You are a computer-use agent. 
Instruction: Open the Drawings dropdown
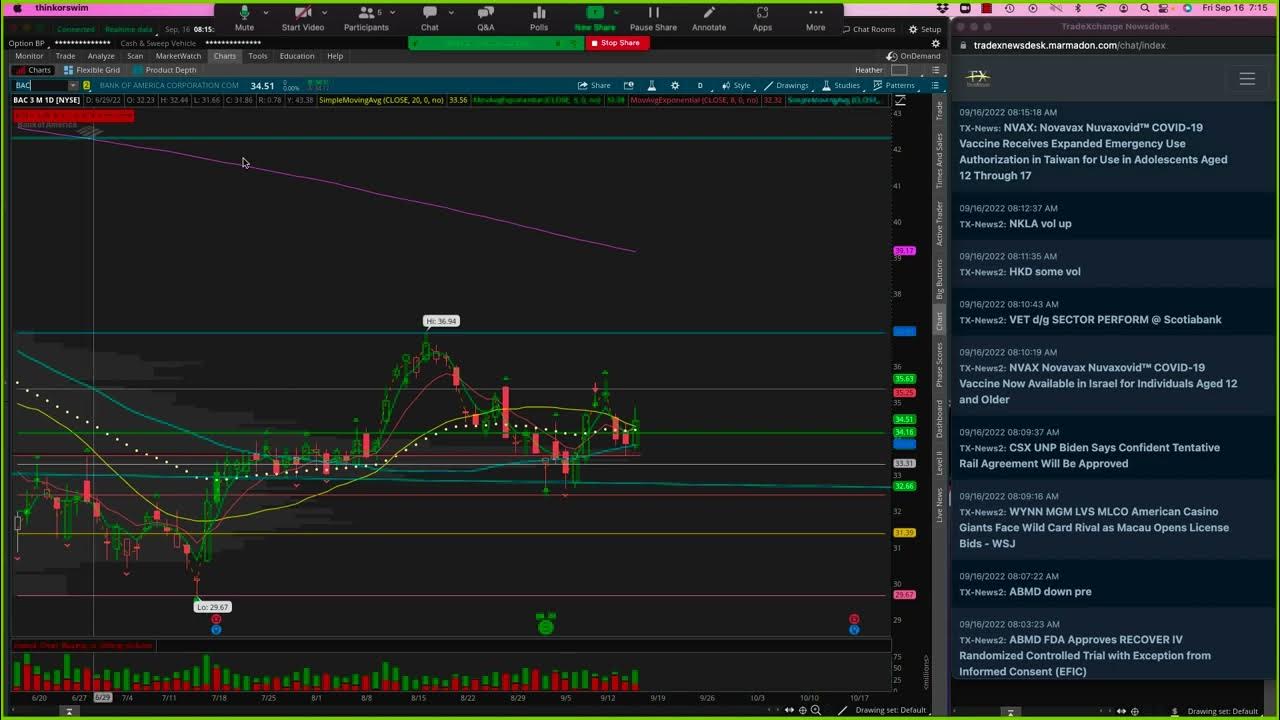787,86
